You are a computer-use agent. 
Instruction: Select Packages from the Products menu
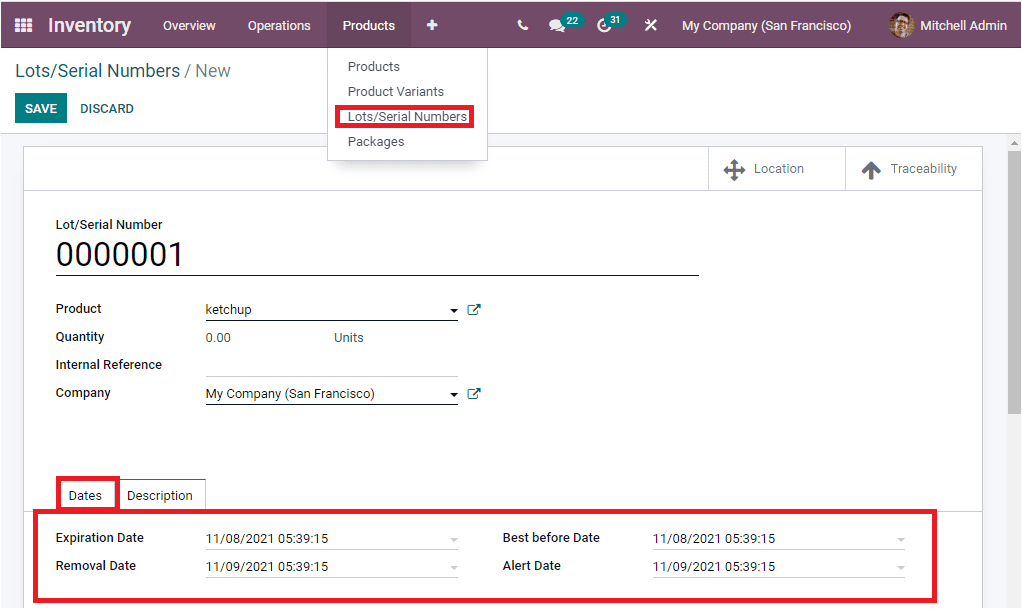click(x=376, y=141)
